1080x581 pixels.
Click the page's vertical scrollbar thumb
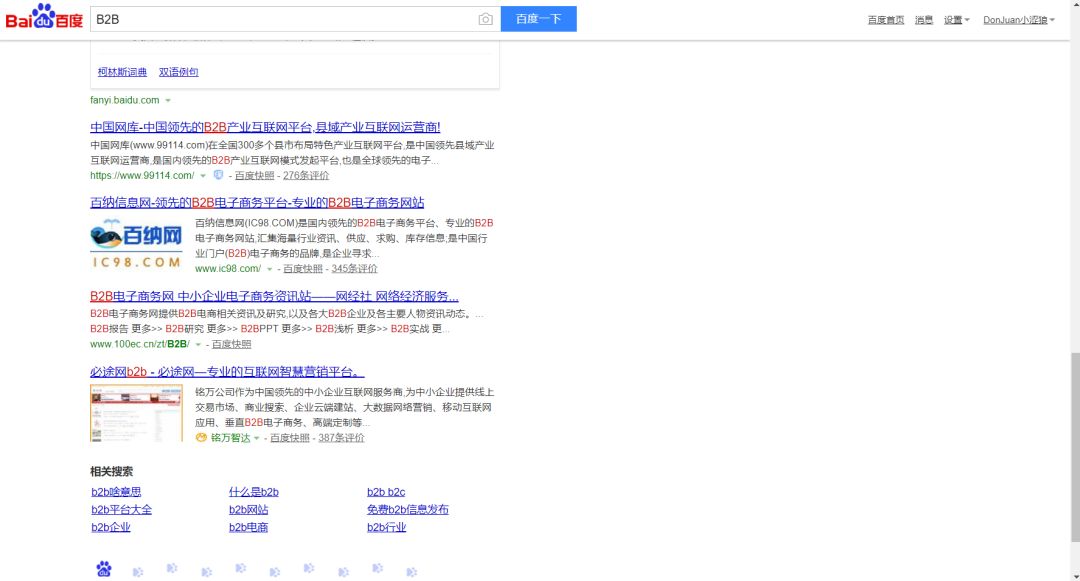tap(1074, 446)
